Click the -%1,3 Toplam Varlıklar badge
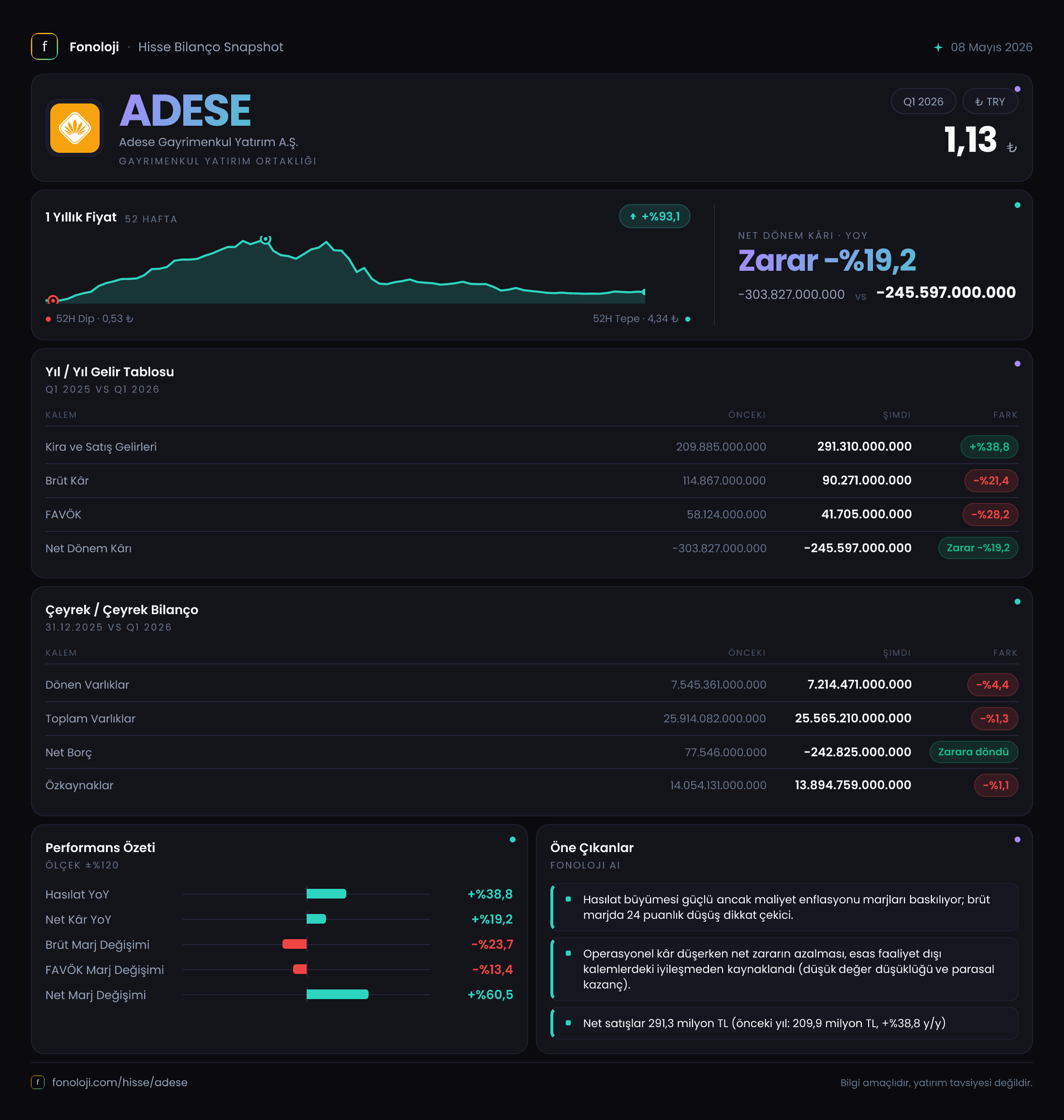The height and width of the screenshot is (1120, 1064). pos(994,719)
